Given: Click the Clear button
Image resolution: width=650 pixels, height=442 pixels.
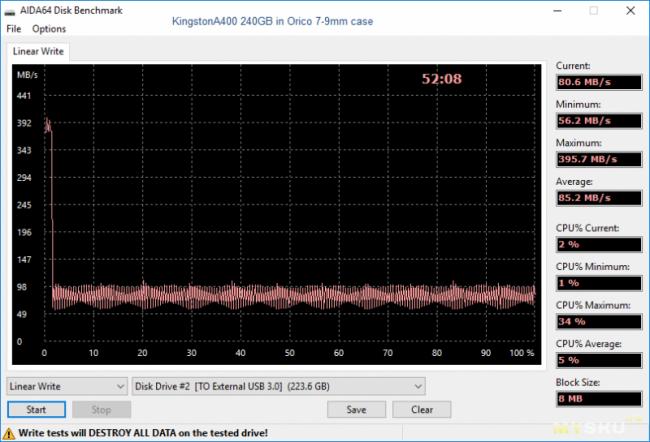Looking at the screenshot, I should 422,410.
